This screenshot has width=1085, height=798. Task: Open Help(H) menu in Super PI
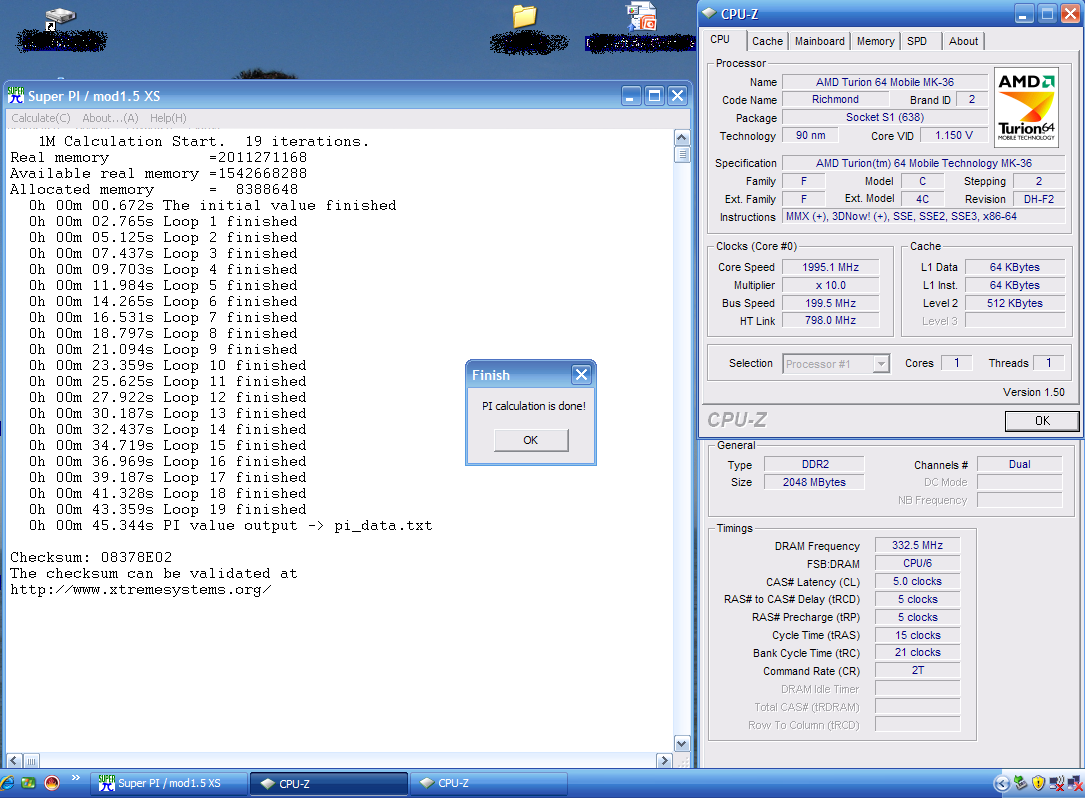168,118
